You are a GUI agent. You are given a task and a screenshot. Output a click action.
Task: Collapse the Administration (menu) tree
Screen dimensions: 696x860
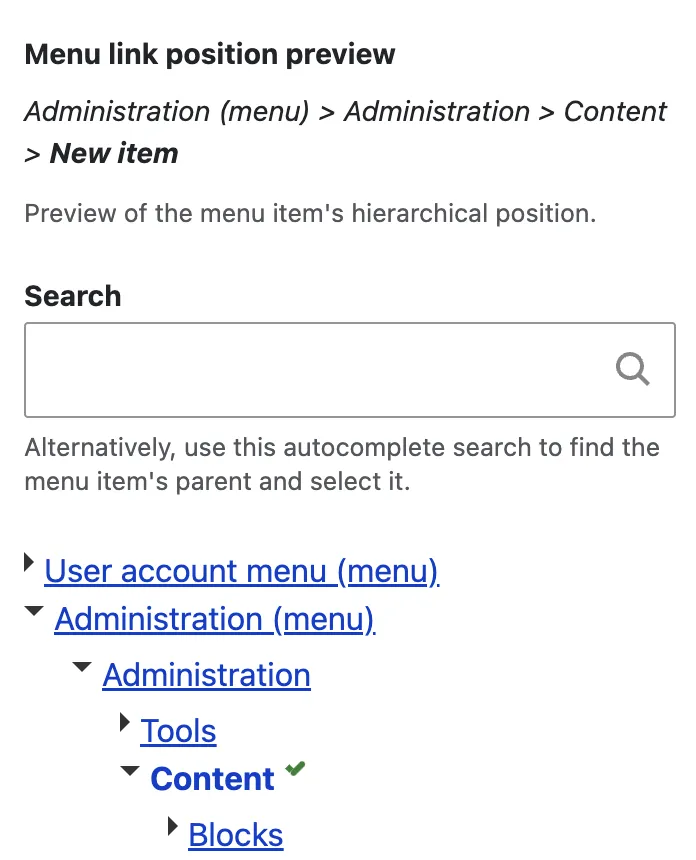[x=33, y=610]
